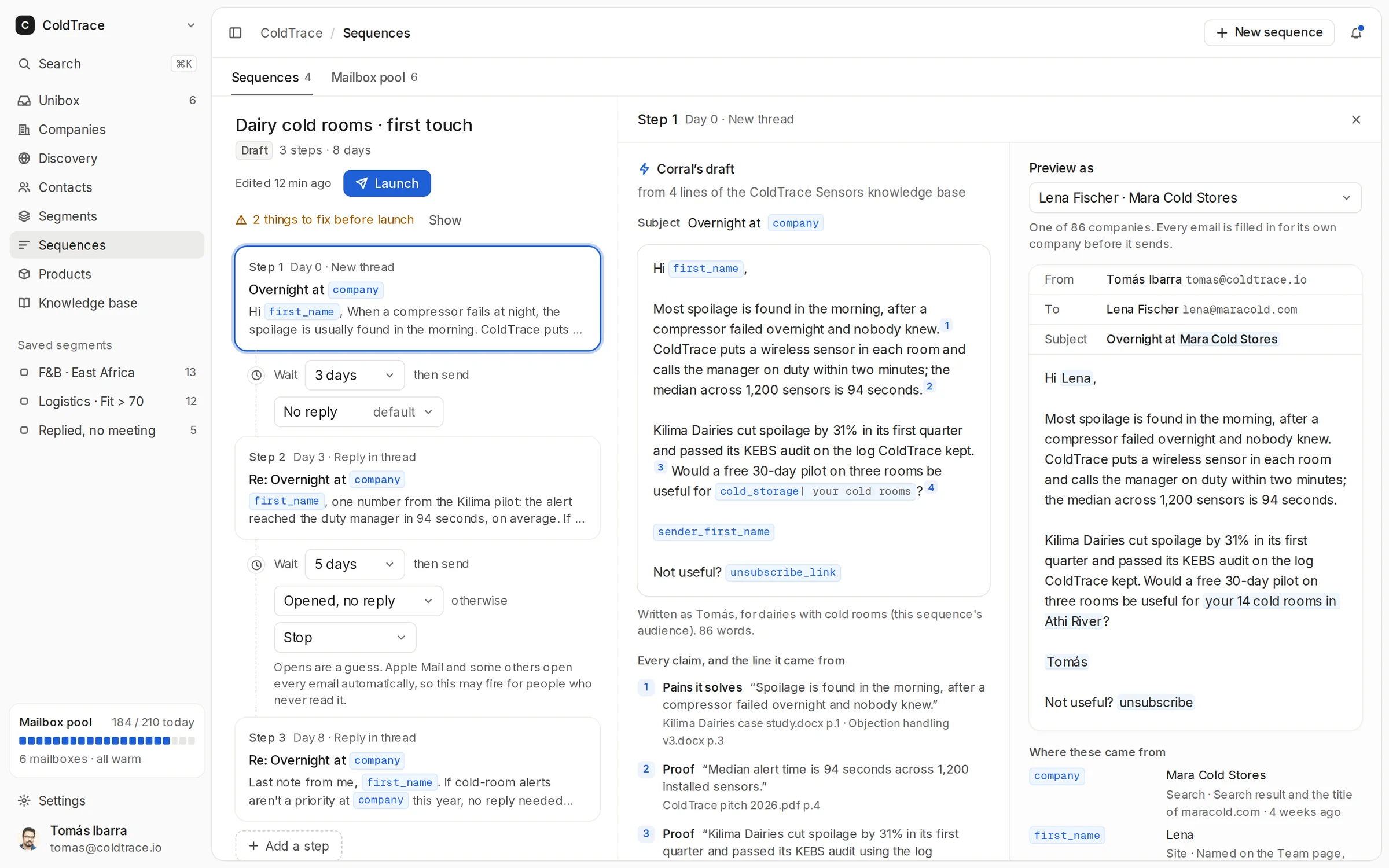The width and height of the screenshot is (1389, 868).
Task: Create a New sequence
Action: click(x=1269, y=32)
